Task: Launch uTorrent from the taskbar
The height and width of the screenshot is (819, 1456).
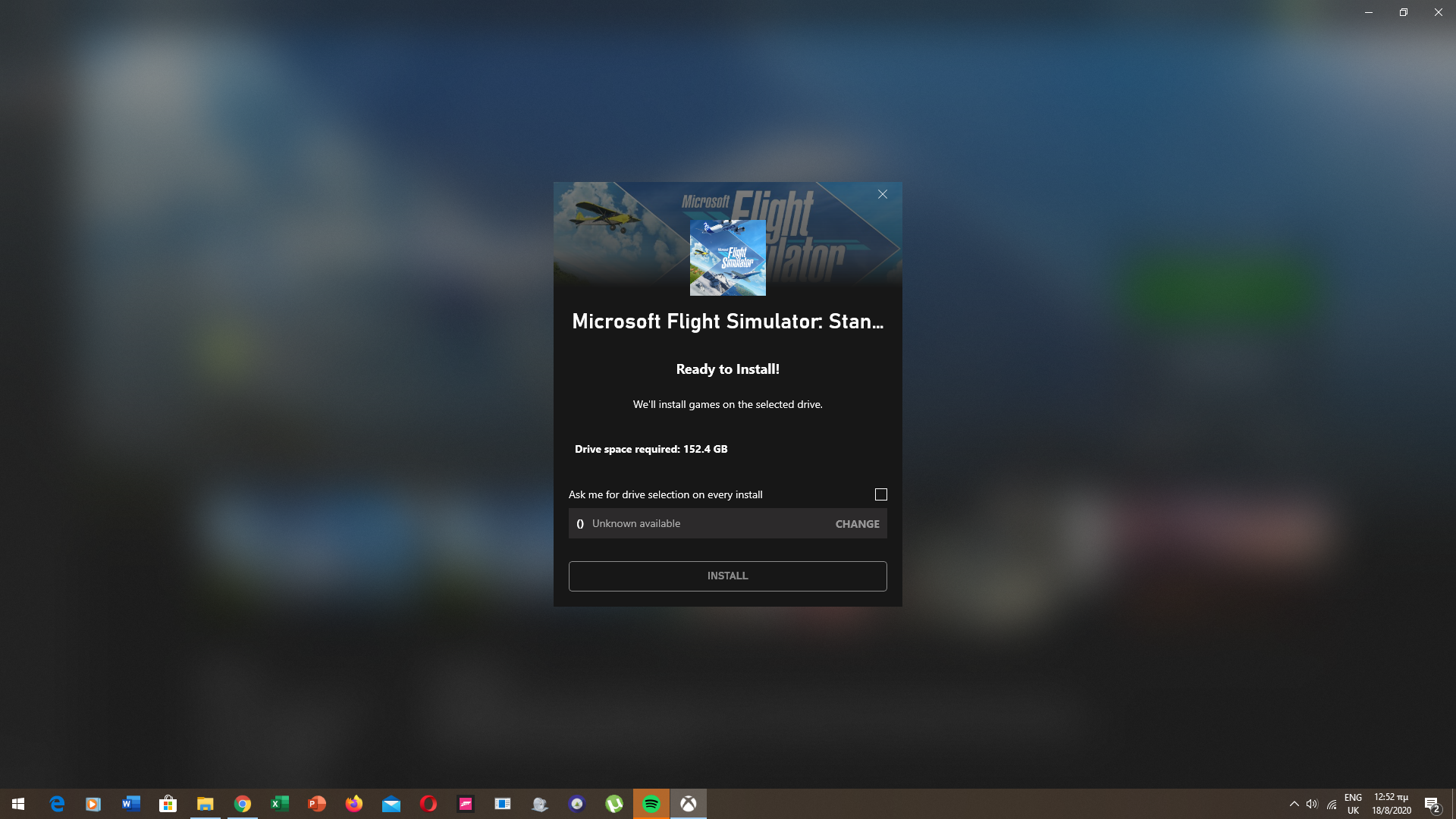Action: (x=614, y=804)
